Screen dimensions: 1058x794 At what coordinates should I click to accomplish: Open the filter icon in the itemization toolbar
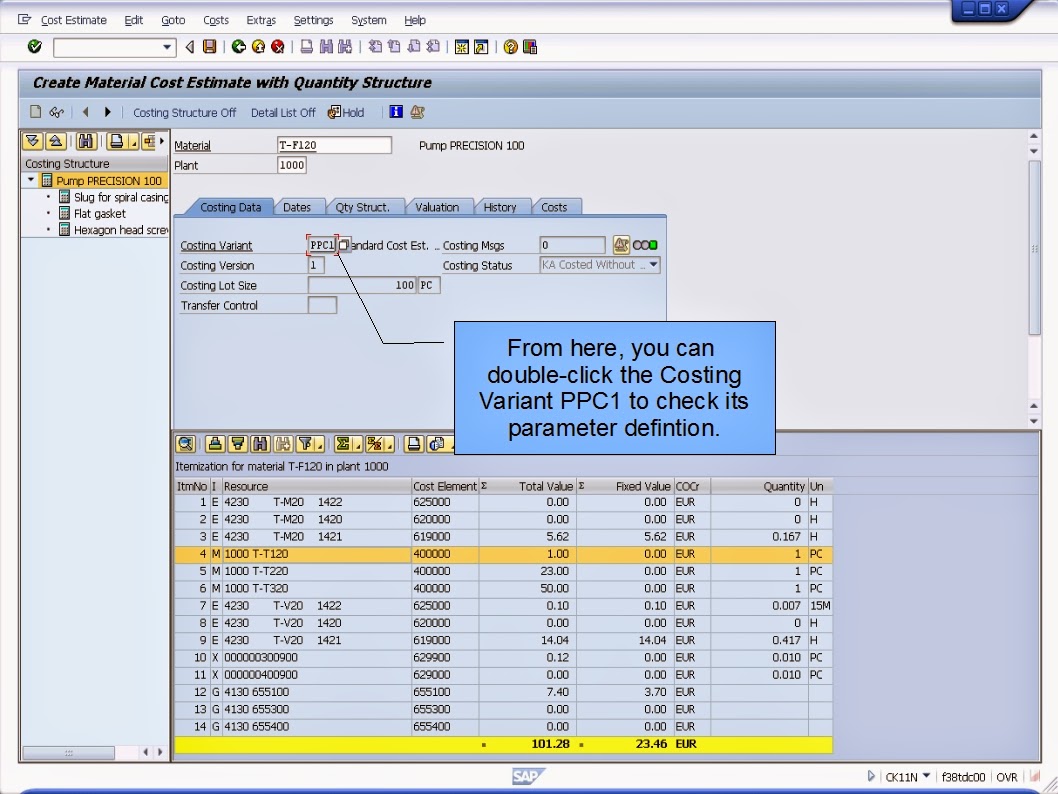pyautogui.click(x=307, y=443)
